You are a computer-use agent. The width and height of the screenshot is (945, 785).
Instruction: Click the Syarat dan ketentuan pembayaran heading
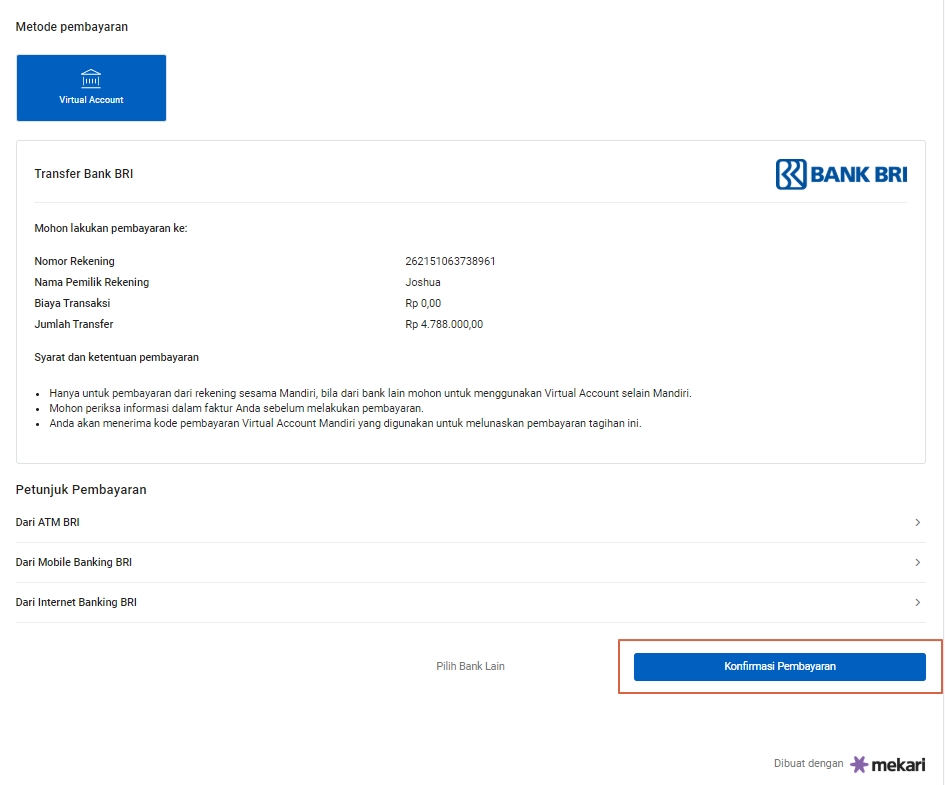[x=116, y=357]
